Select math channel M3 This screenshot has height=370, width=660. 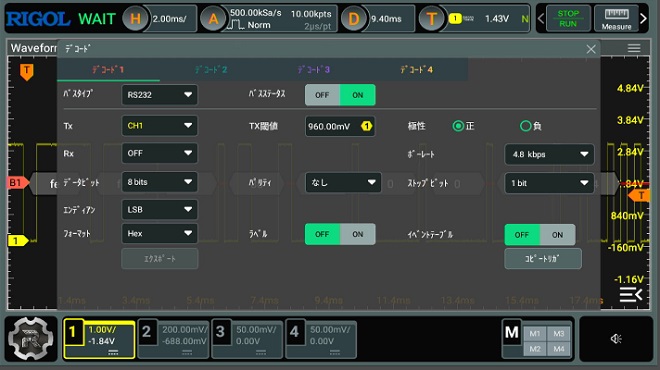(559, 334)
